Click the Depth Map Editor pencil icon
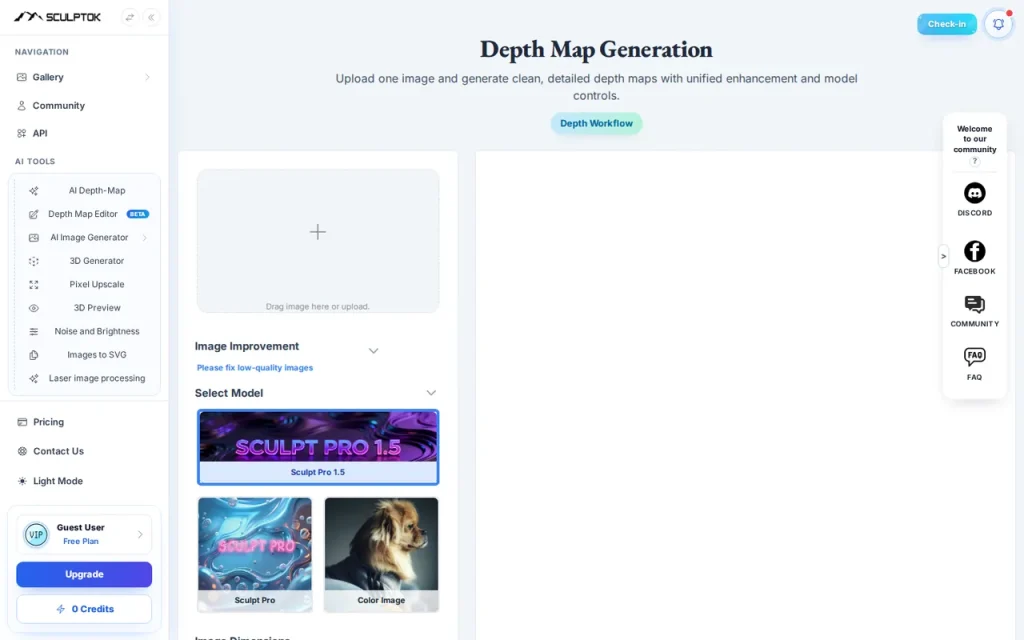 click(34, 214)
